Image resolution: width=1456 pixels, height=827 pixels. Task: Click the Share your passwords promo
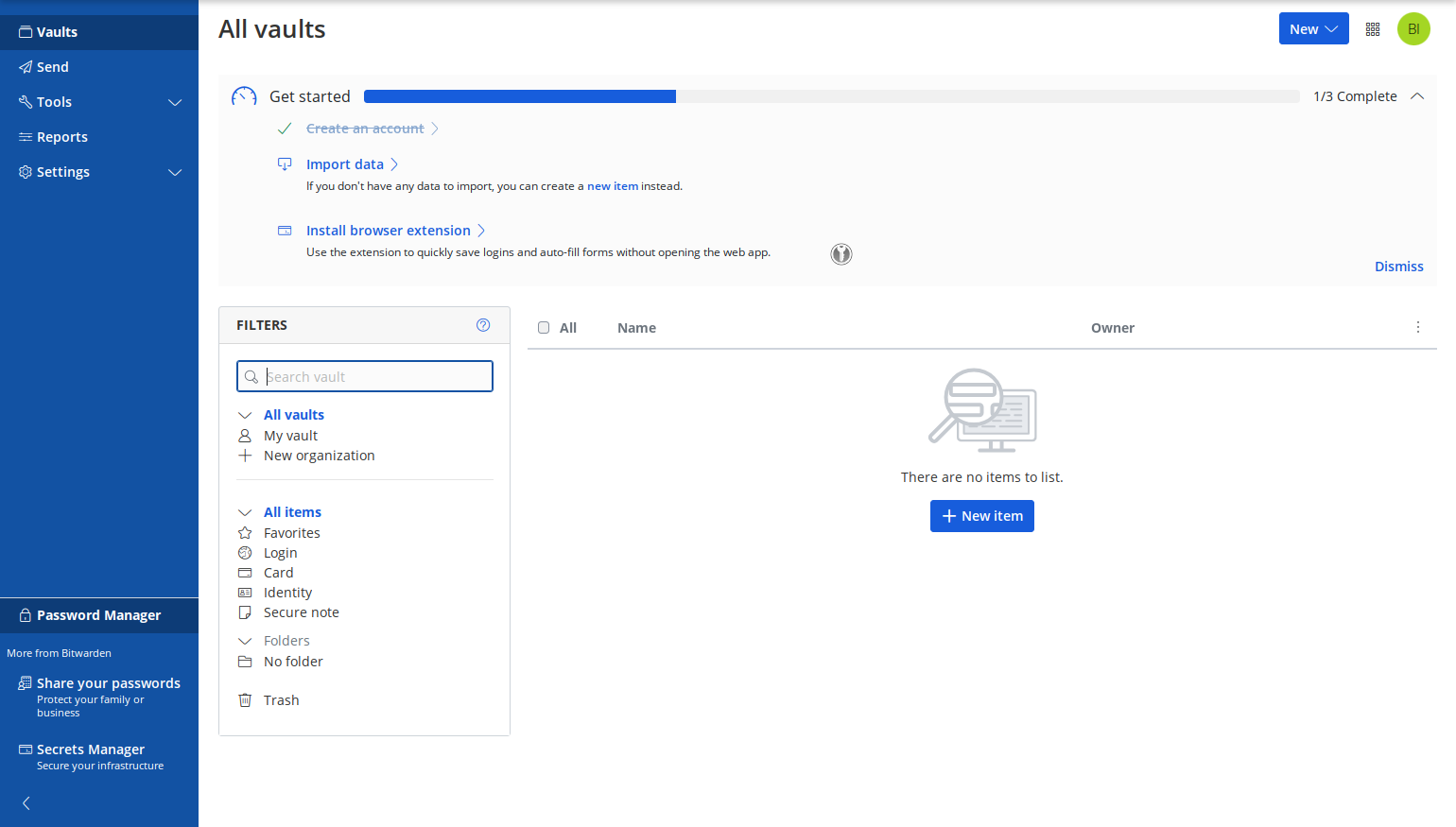pyautogui.click(x=99, y=697)
